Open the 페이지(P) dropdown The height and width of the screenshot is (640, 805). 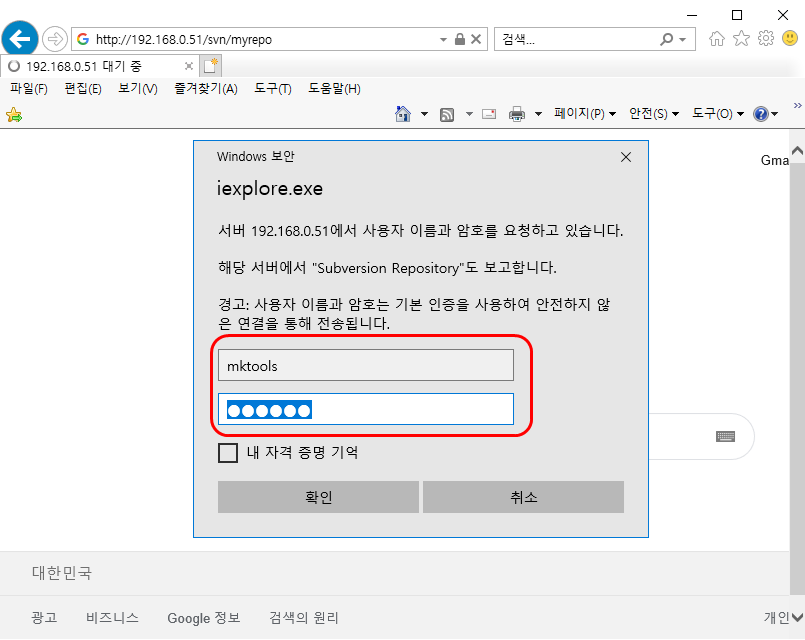tap(585, 113)
